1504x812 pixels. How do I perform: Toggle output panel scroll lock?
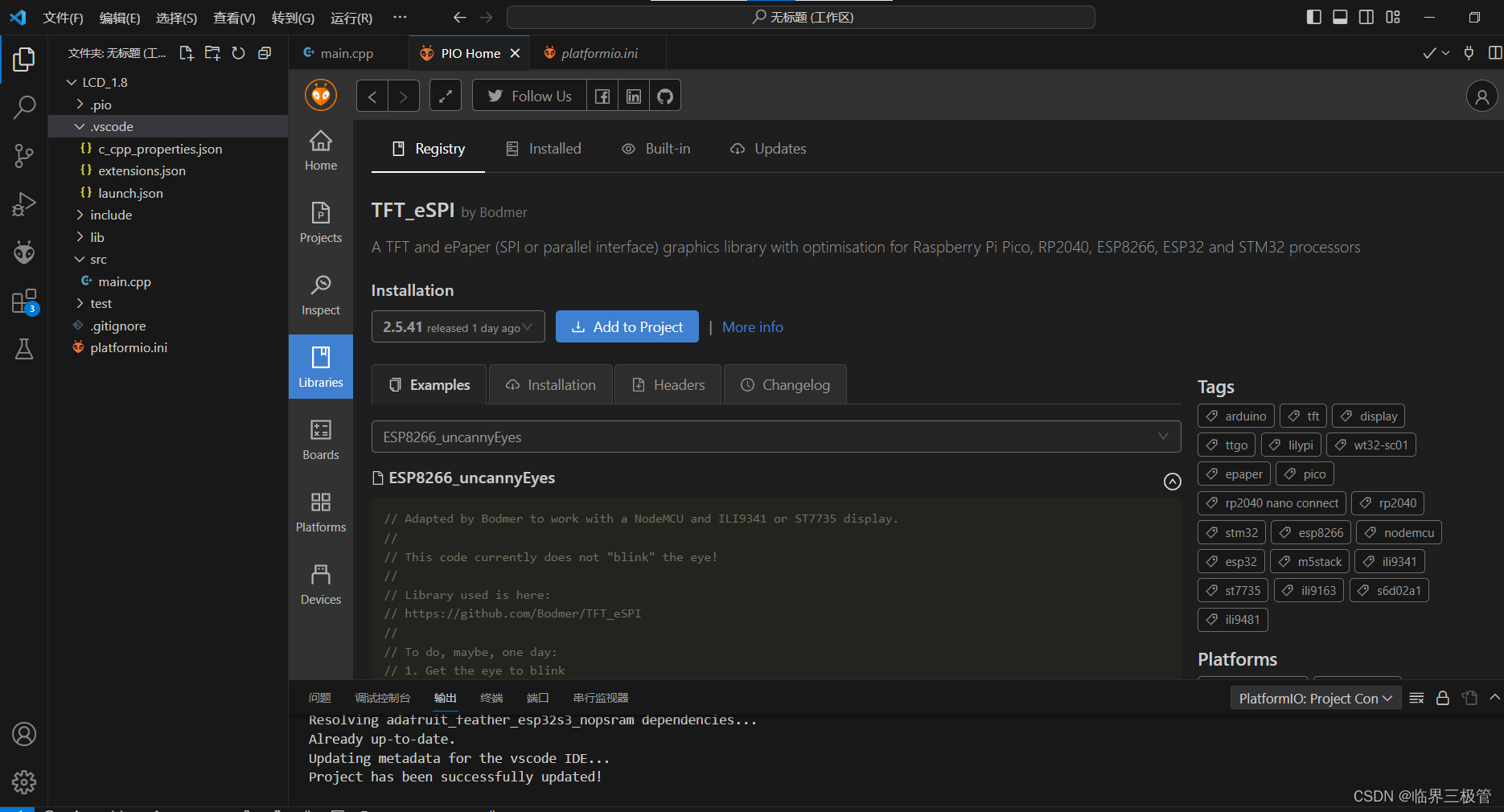(1443, 698)
